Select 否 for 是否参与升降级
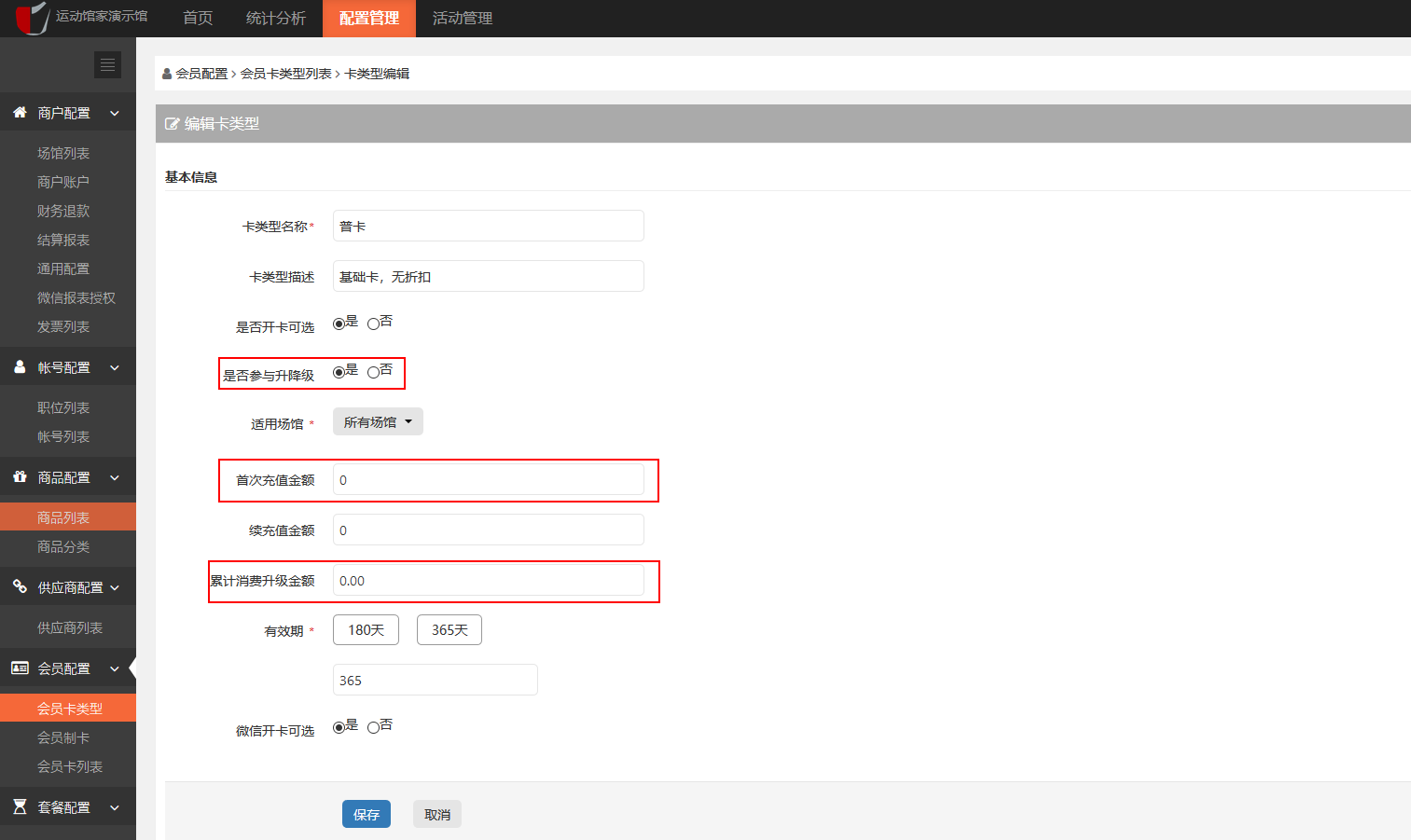 point(373,372)
